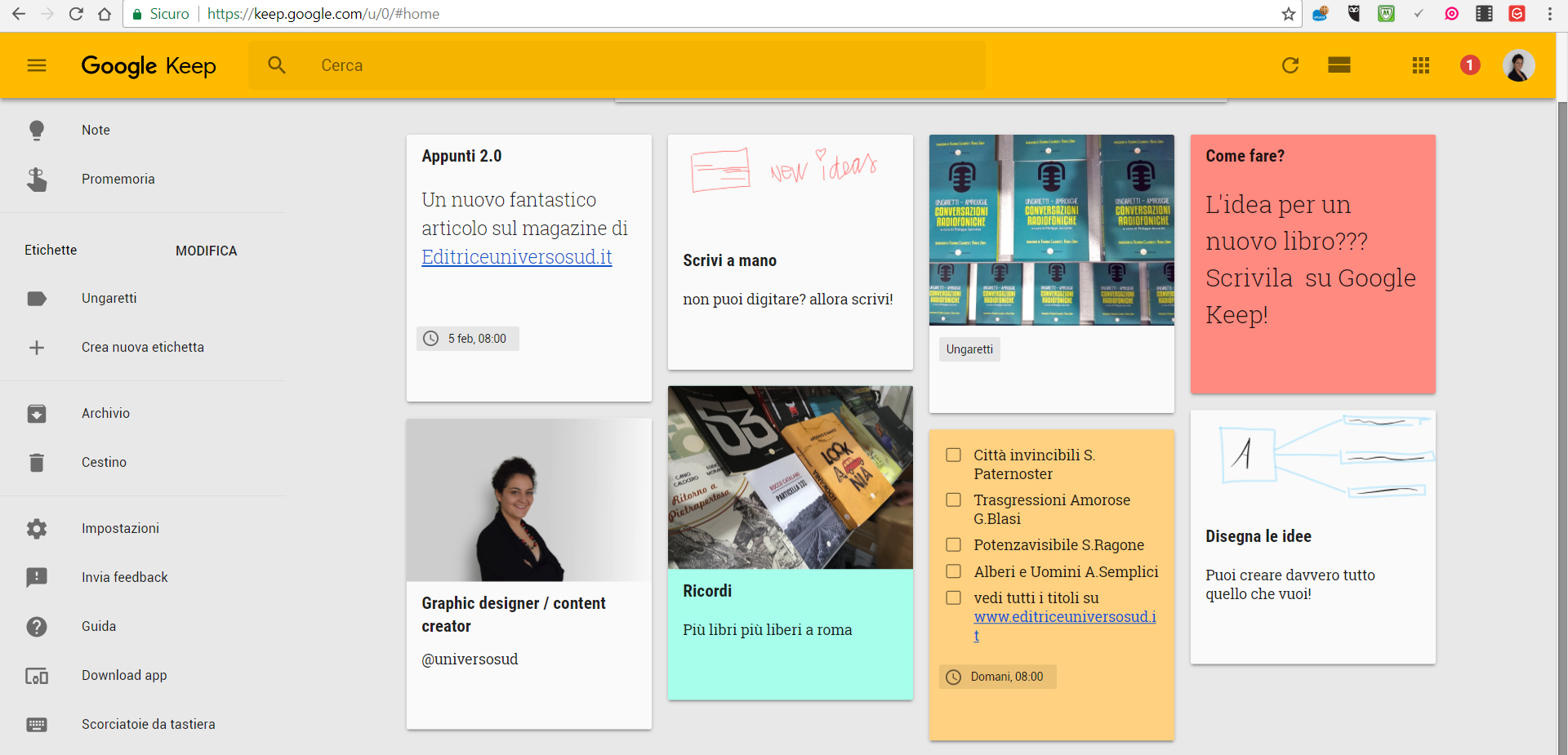Image resolution: width=1568 pixels, height=755 pixels.
Task: Open the Scrivi a mano note title
Action: click(x=730, y=260)
